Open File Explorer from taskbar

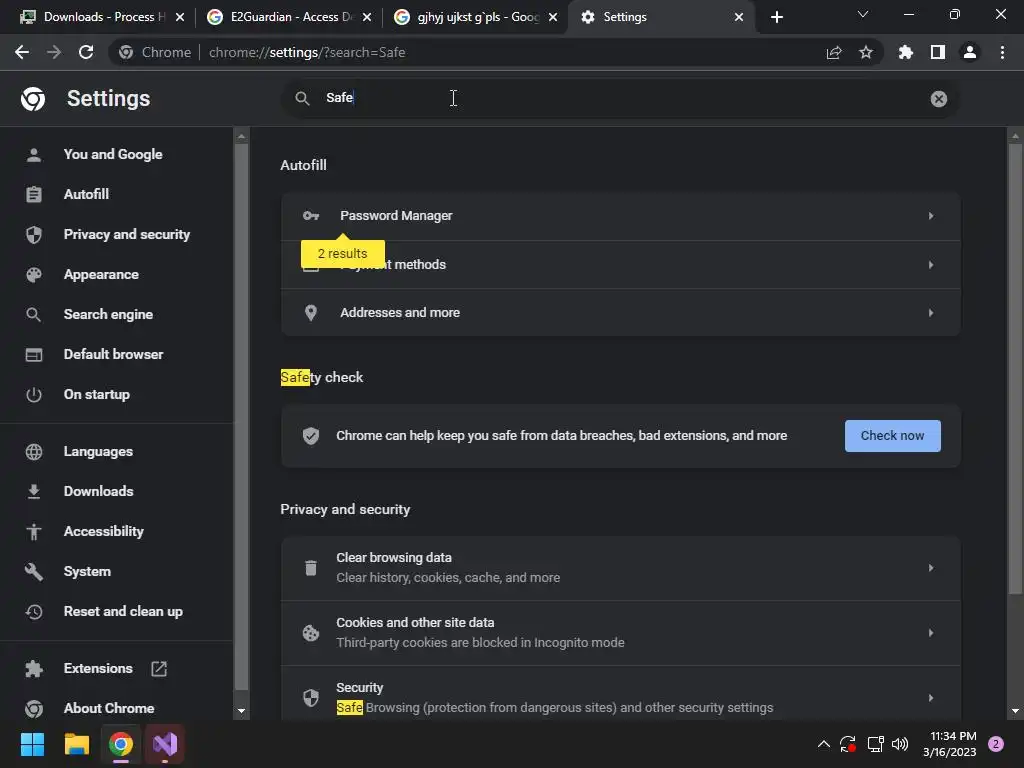(x=76, y=744)
